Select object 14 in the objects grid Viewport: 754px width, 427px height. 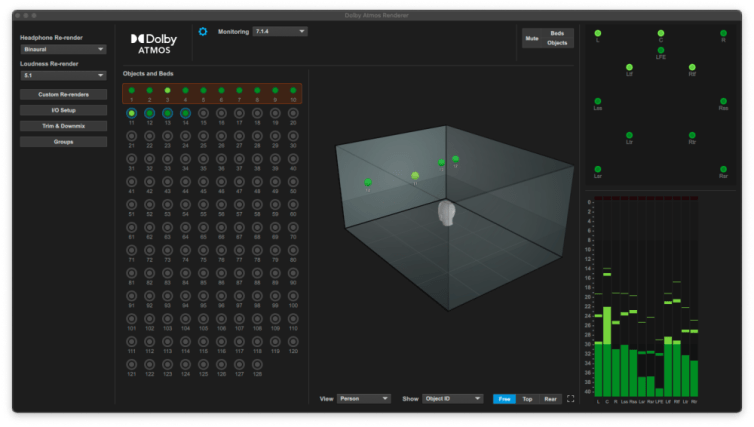click(x=185, y=114)
